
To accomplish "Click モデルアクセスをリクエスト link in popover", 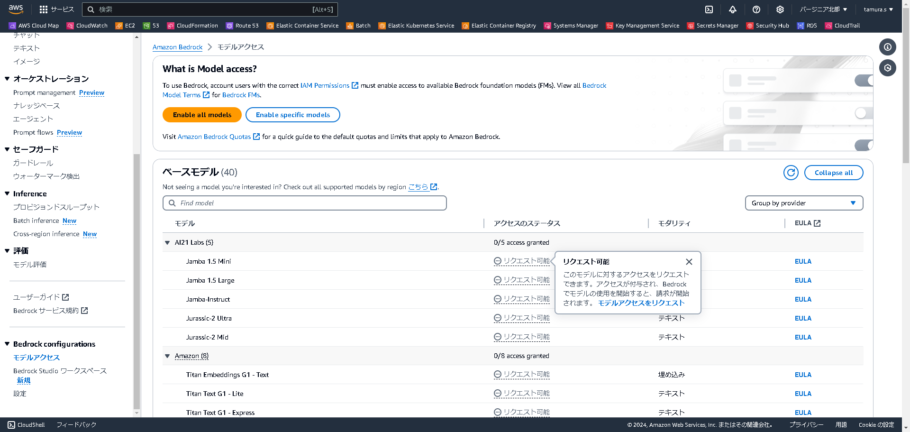I will pos(641,303).
